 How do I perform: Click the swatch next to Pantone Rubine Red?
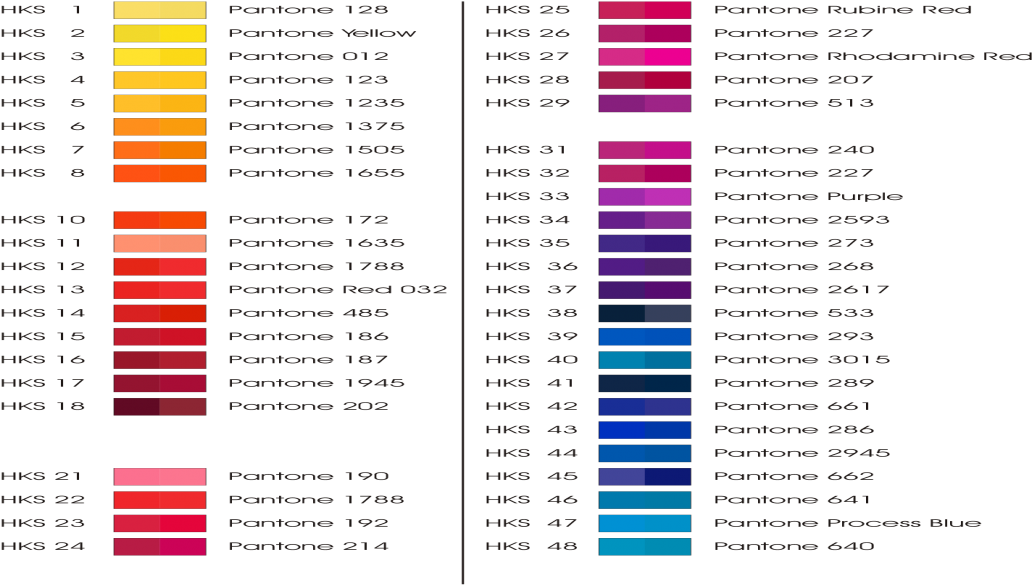point(645,10)
